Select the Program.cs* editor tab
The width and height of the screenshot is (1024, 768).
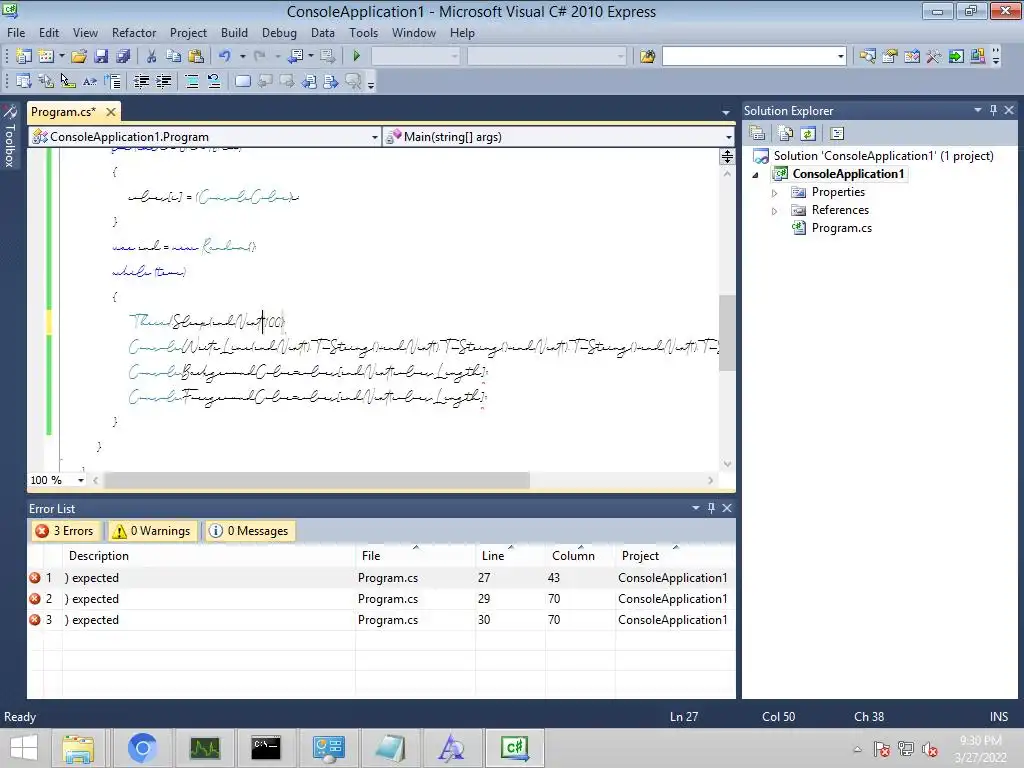[x=63, y=112]
